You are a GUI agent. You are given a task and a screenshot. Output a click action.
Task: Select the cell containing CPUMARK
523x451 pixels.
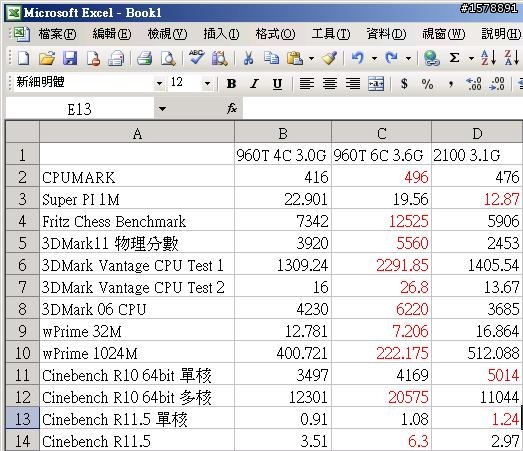click(x=137, y=177)
